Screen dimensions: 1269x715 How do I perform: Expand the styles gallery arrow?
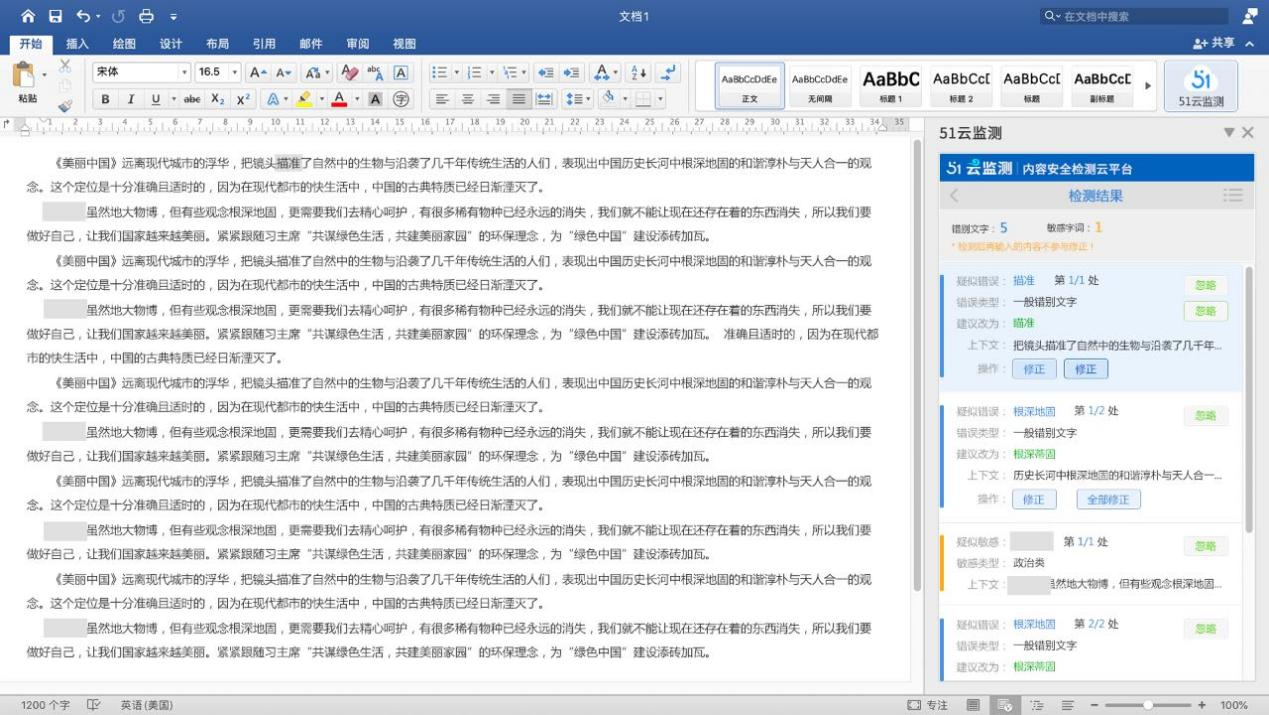1148,86
